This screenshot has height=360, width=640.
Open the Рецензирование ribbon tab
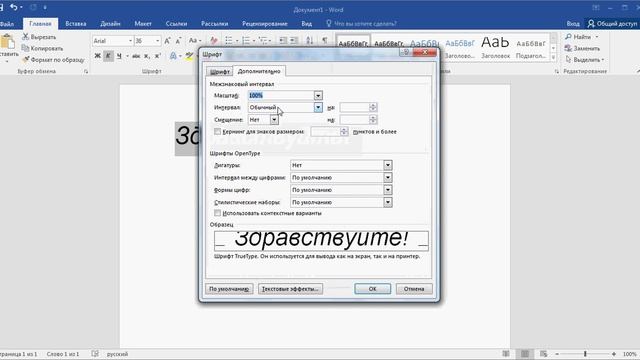point(265,24)
